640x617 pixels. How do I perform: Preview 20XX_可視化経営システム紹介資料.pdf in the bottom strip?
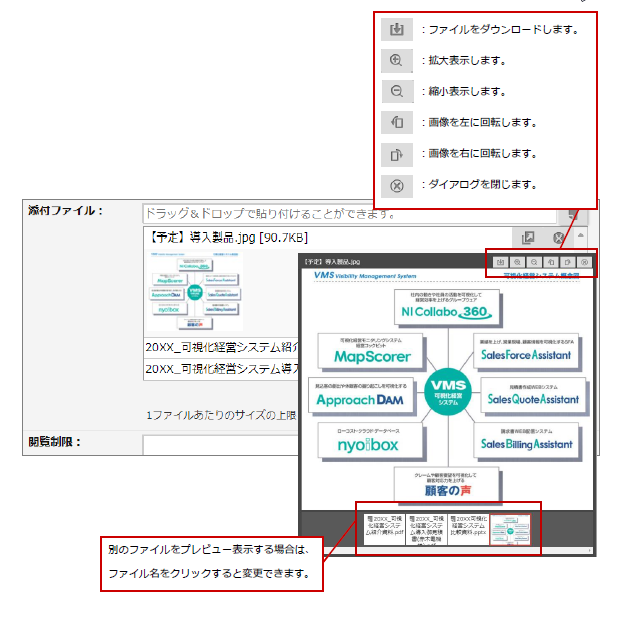[384, 529]
